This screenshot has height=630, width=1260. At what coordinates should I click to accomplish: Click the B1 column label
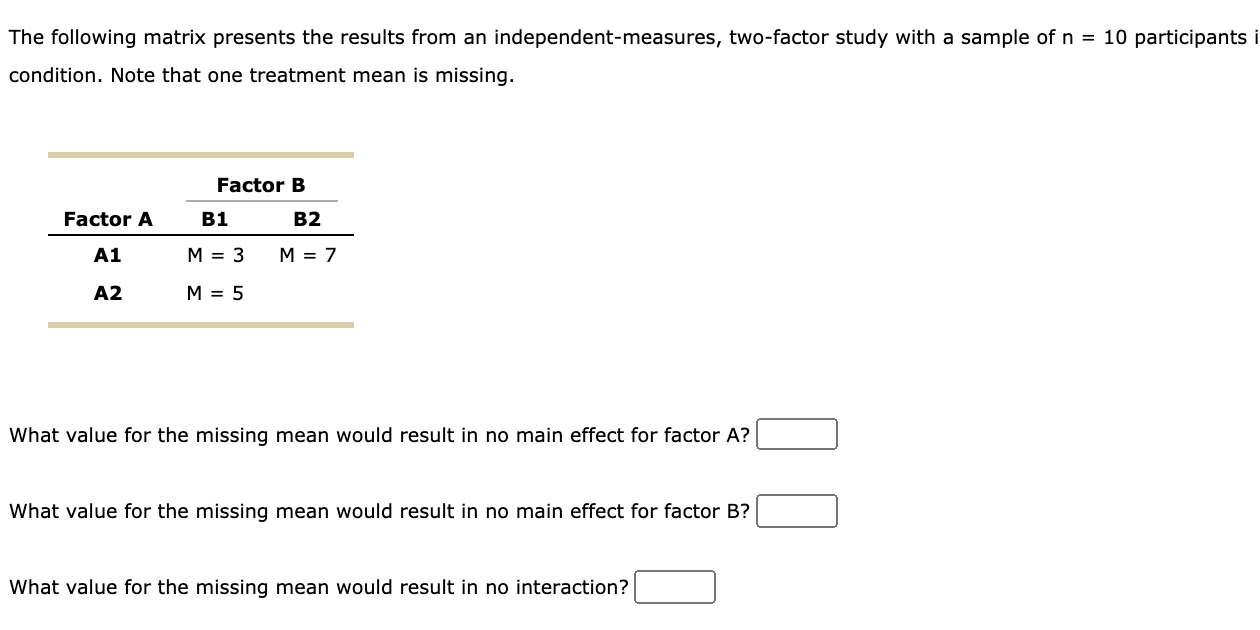point(213,219)
